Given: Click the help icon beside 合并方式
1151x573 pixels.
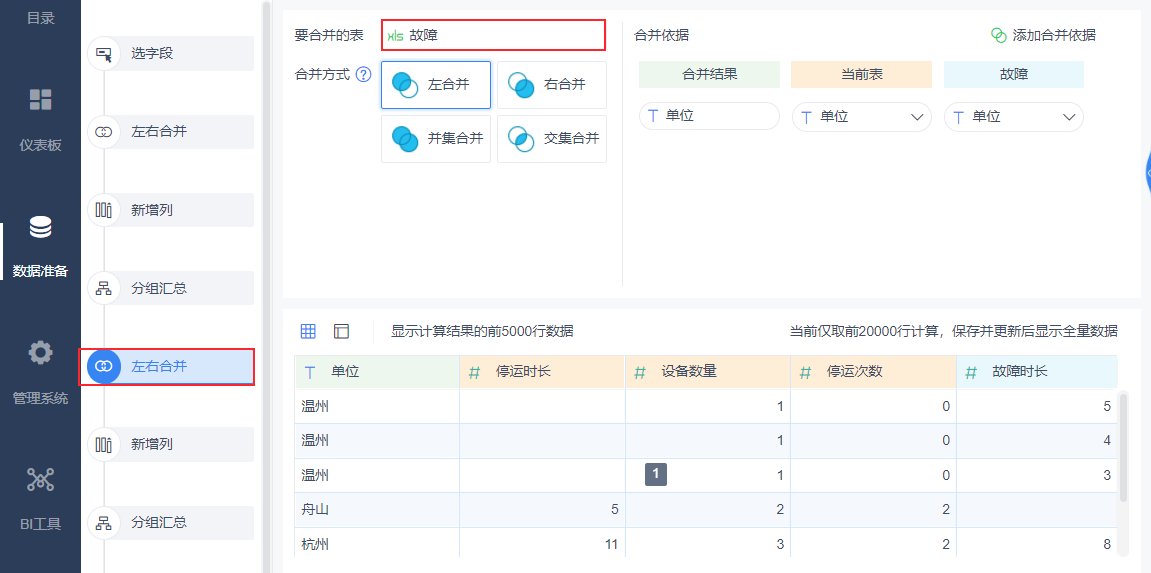Looking at the screenshot, I should 363,74.
